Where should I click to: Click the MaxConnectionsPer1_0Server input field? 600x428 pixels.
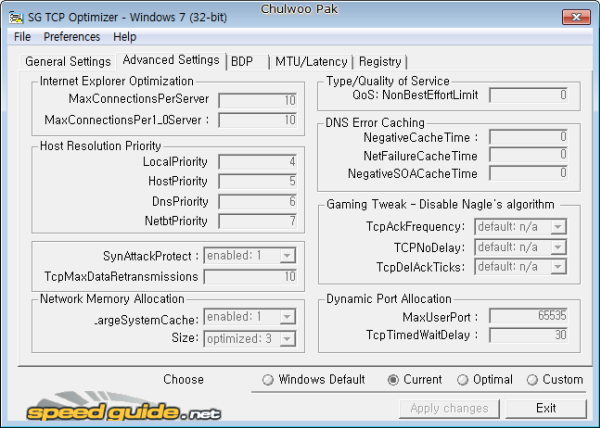[x=258, y=120]
